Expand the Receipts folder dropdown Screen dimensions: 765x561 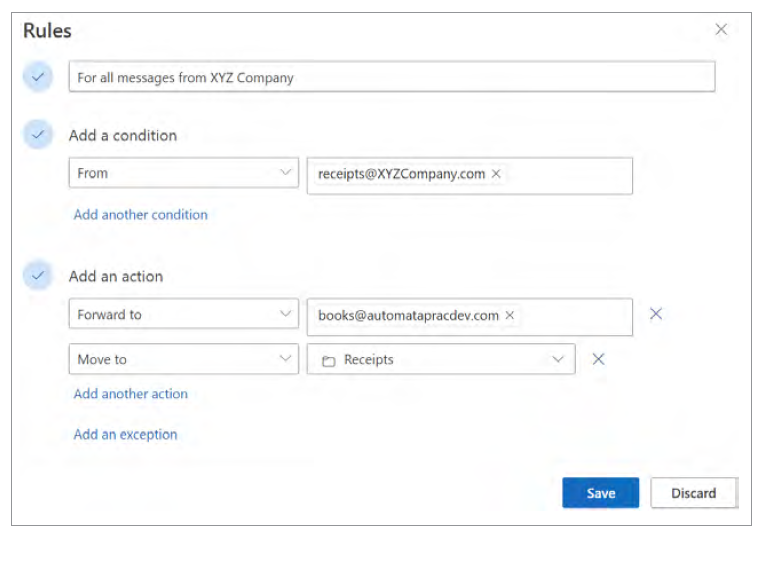tap(558, 359)
